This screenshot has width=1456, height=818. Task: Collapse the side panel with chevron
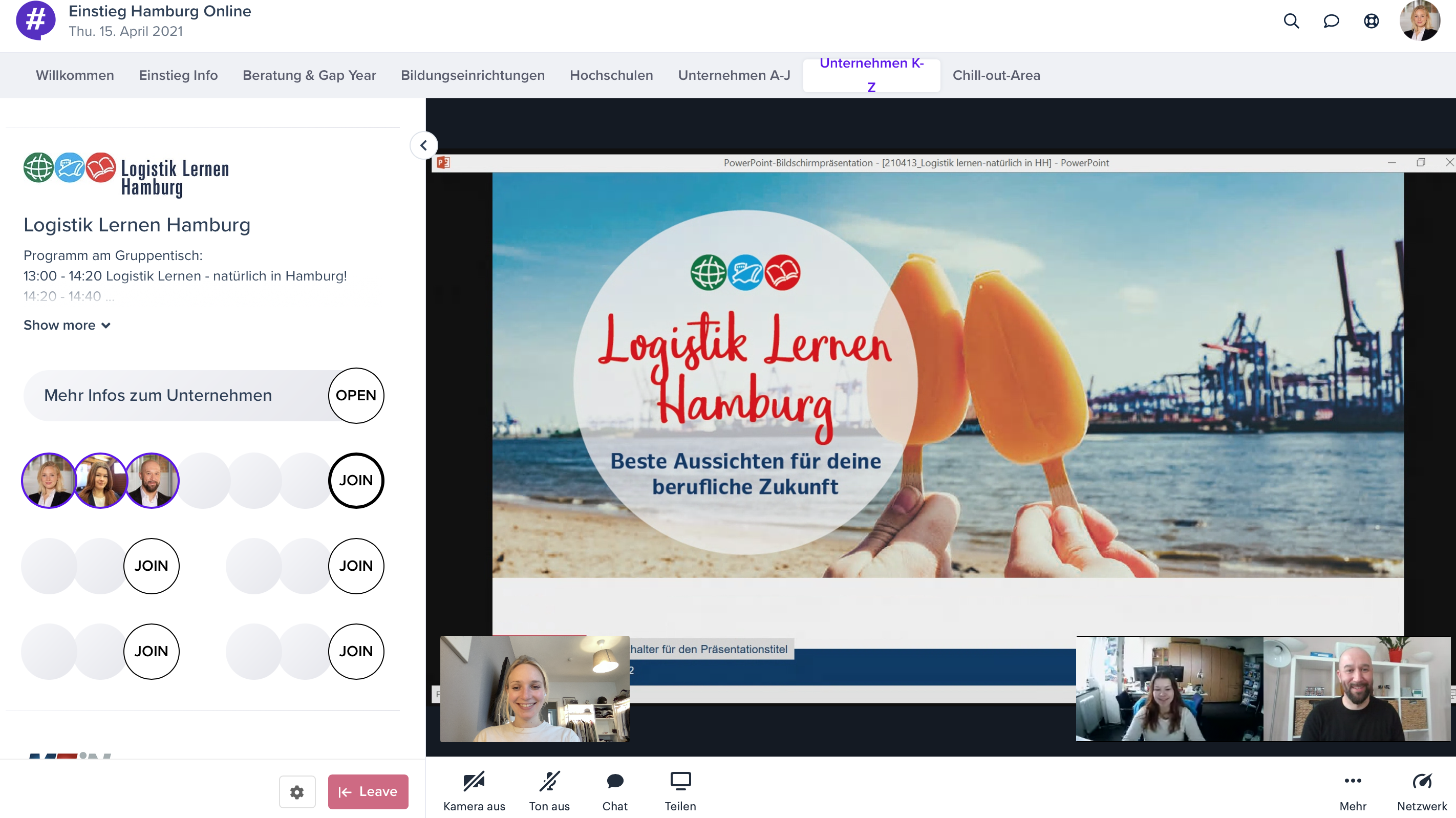point(423,145)
